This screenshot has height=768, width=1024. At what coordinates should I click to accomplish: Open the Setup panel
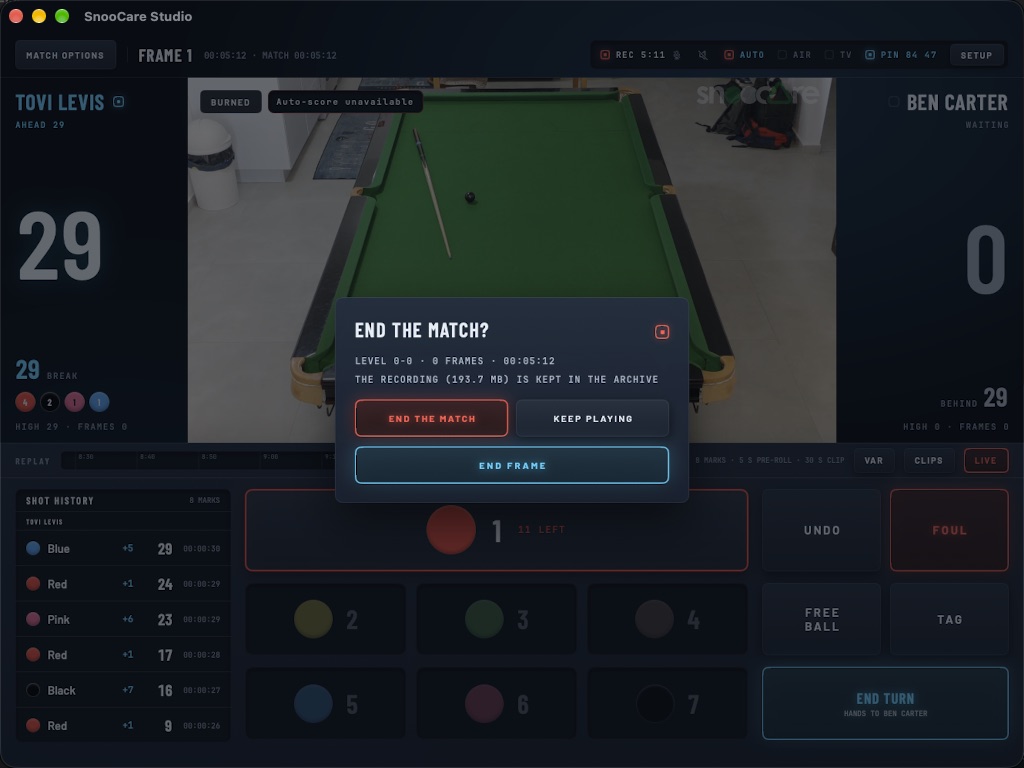tap(976, 56)
